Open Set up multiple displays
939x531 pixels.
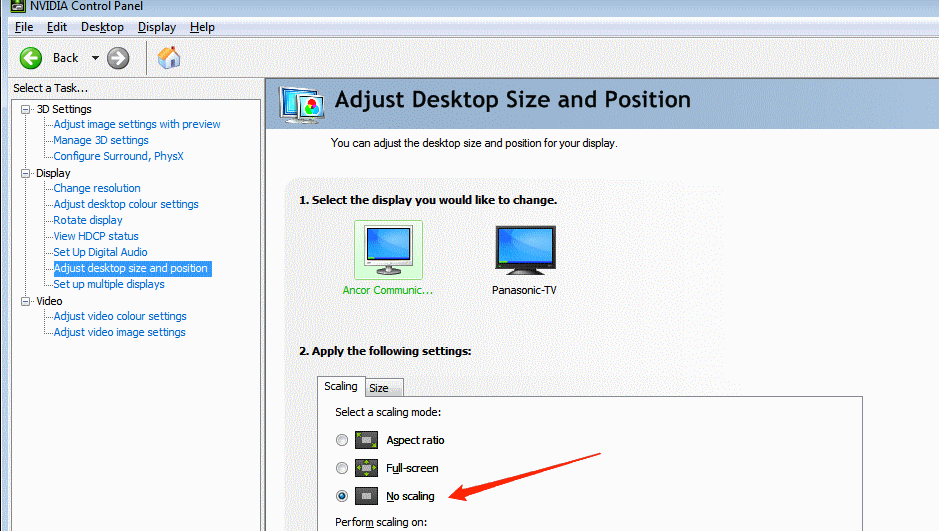pos(109,284)
